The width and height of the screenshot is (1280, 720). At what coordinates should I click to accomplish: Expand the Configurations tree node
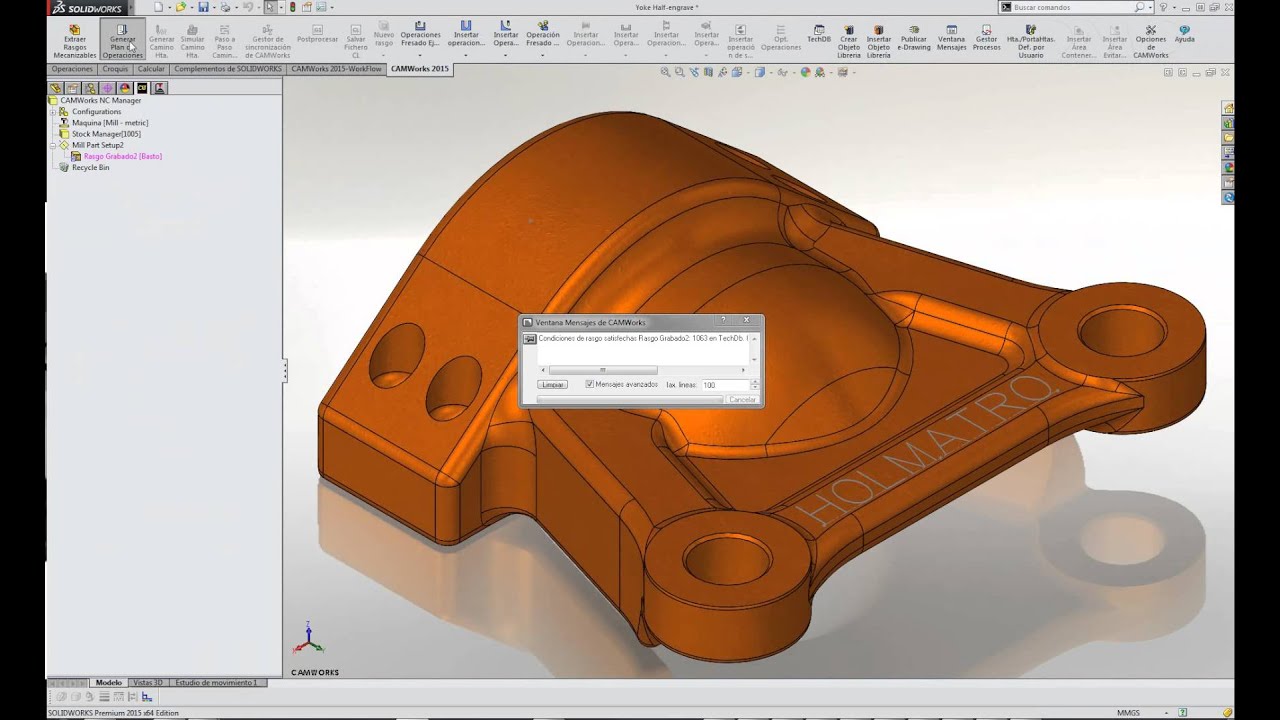[53, 112]
